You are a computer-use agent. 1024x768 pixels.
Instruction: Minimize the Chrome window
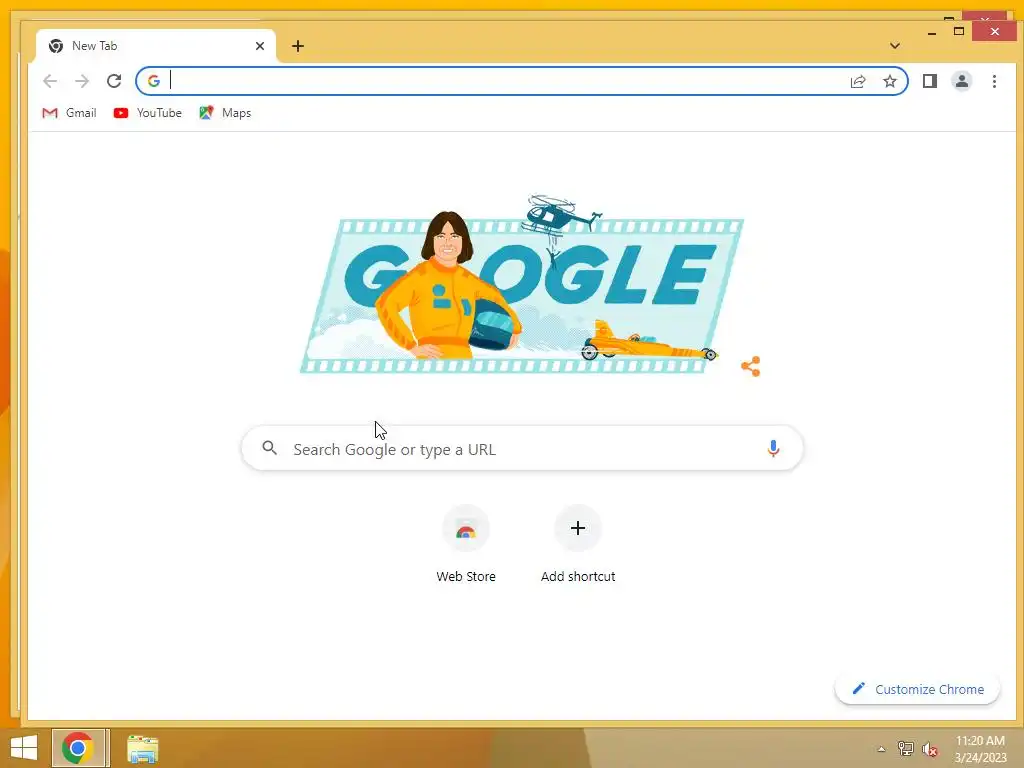click(932, 31)
